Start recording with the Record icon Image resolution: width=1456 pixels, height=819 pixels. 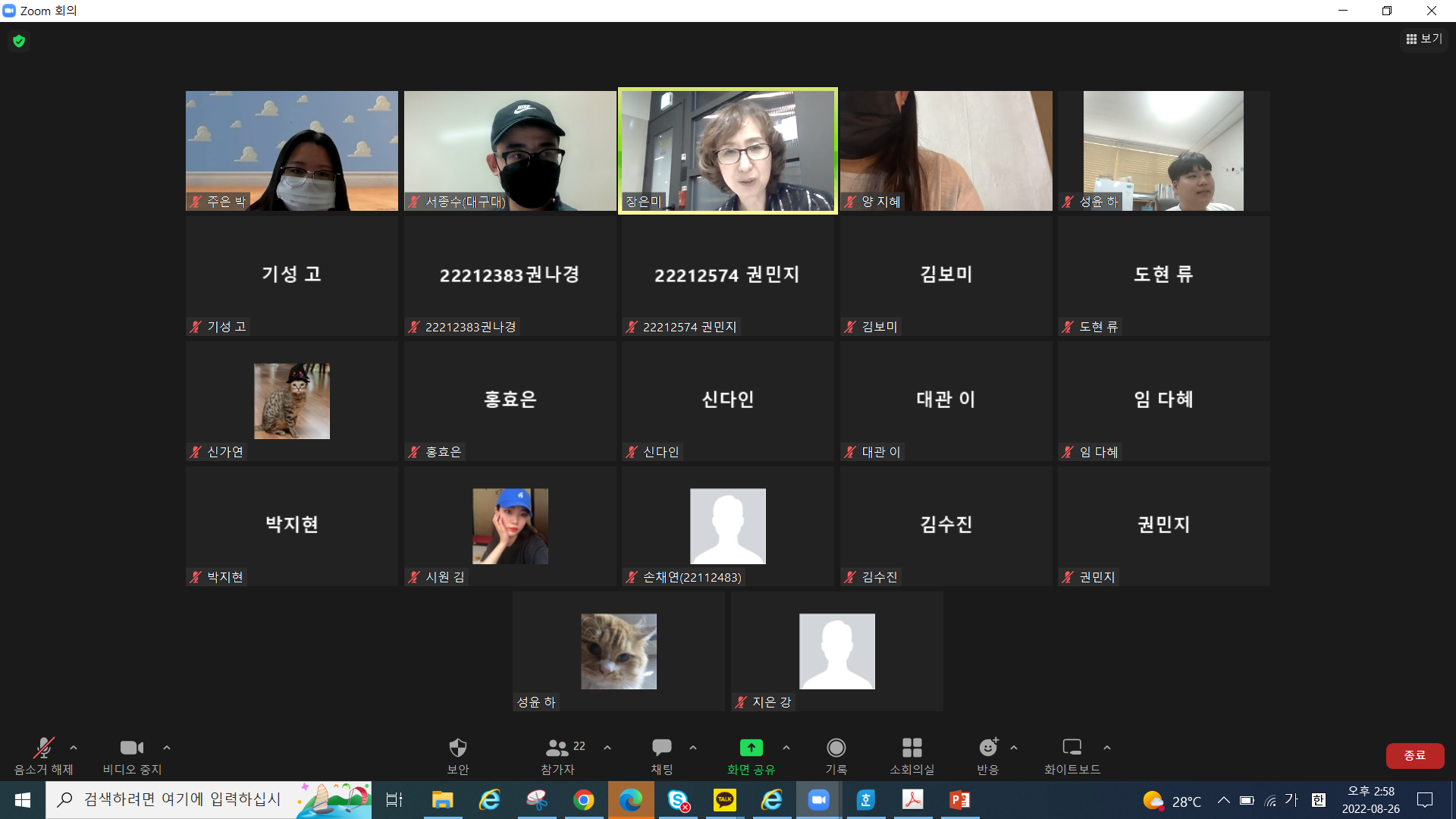(x=836, y=748)
